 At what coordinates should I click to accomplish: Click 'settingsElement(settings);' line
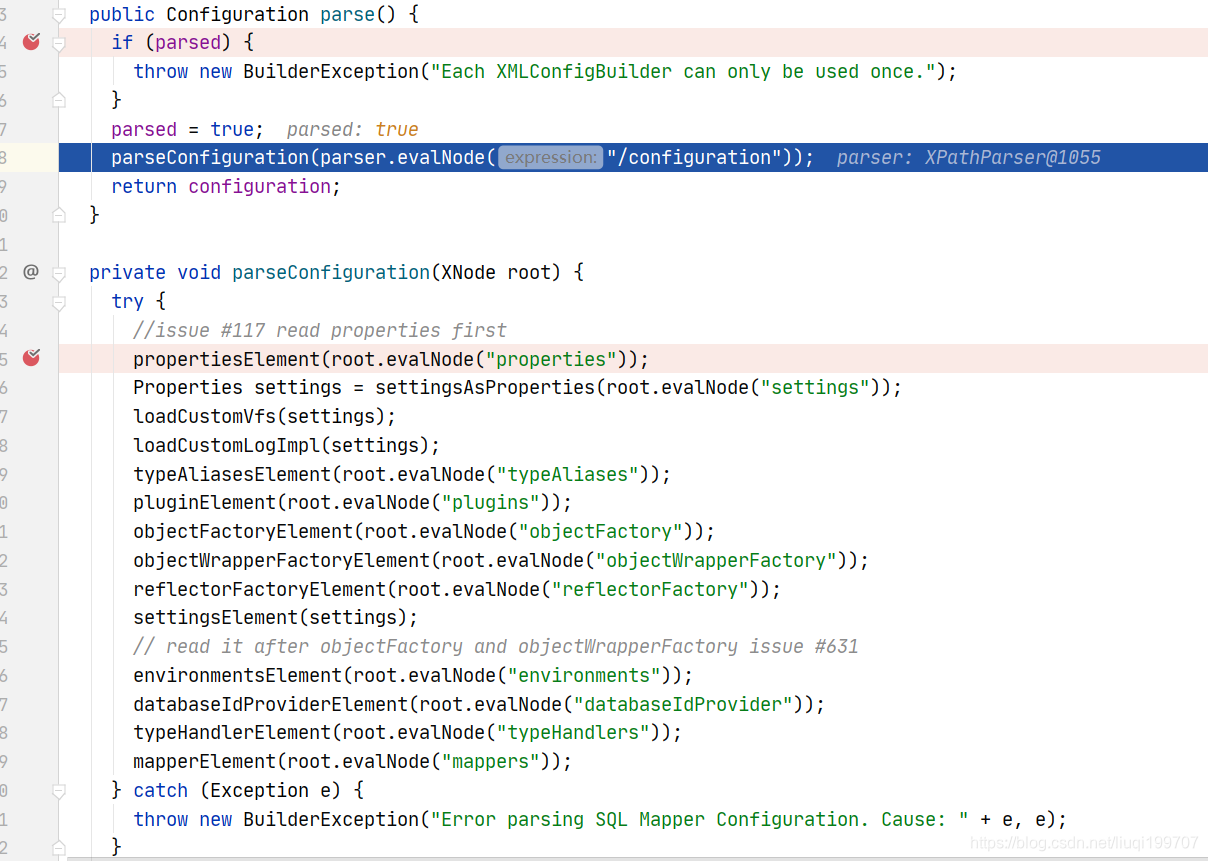click(x=276, y=617)
